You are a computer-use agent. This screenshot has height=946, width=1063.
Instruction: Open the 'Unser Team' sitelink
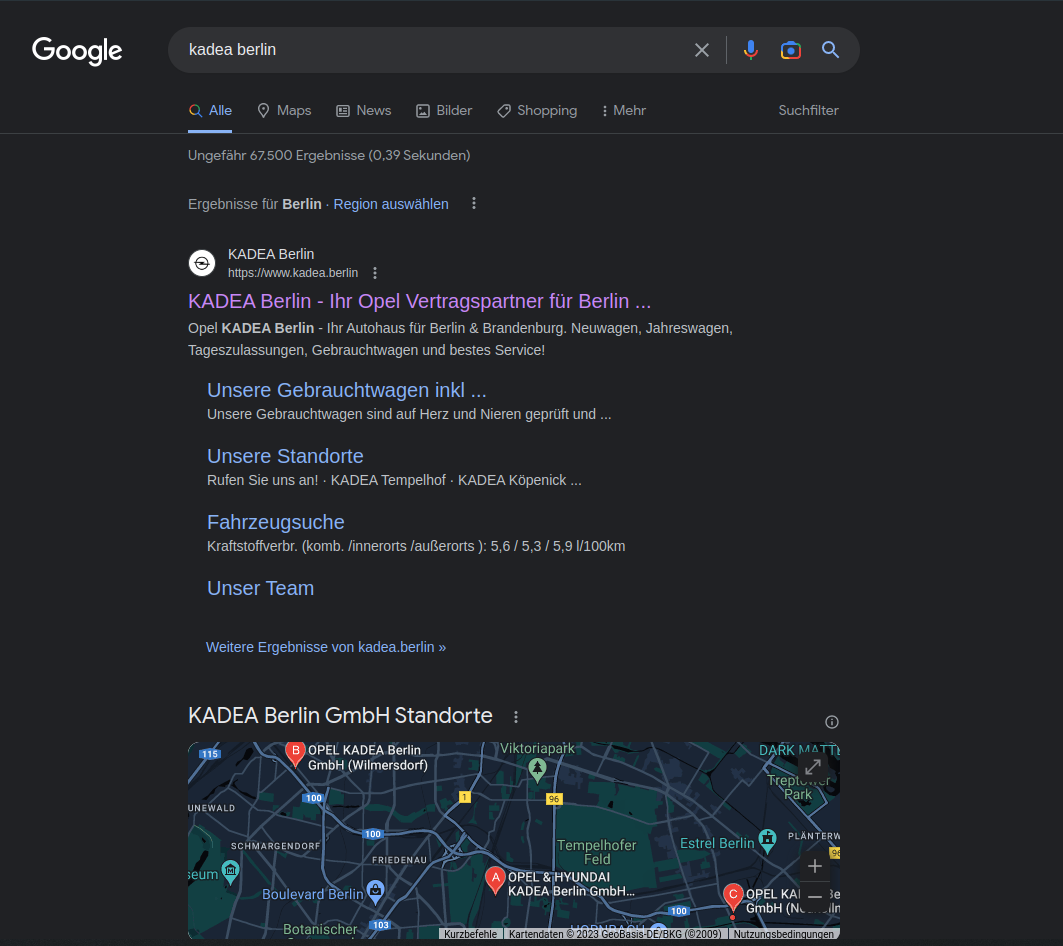click(261, 588)
